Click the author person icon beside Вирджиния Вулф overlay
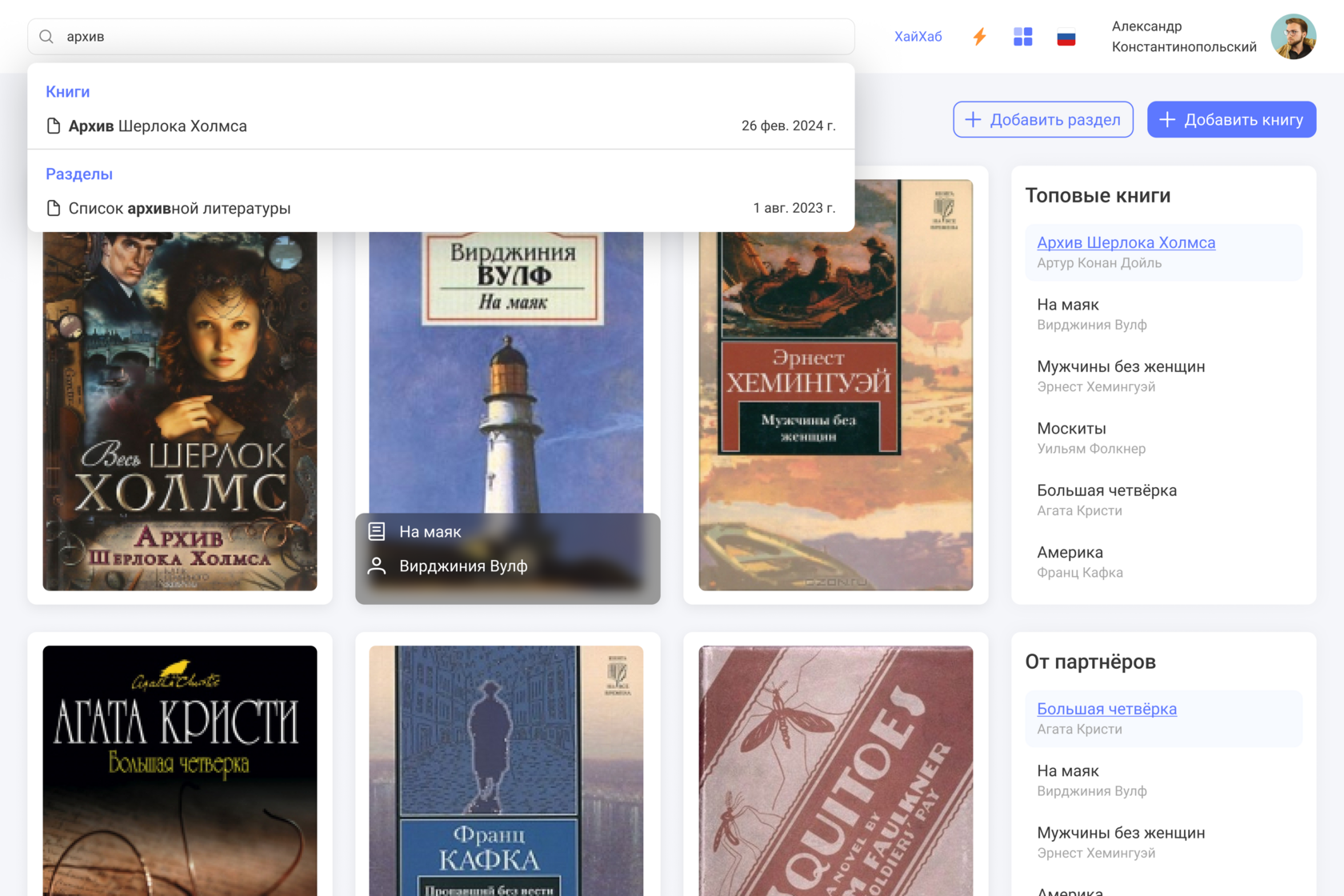 pos(377,566)
